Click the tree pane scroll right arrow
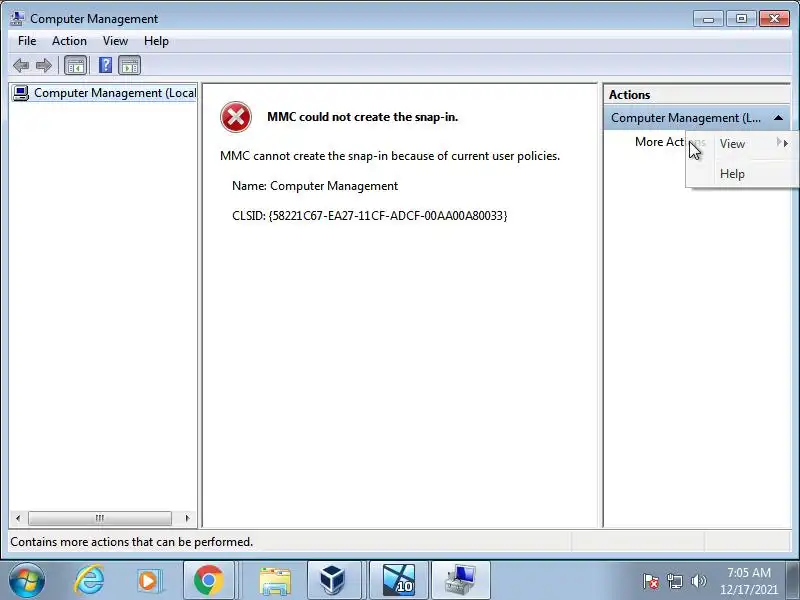Viewport: 800px width, 600px height. point(187,518)
